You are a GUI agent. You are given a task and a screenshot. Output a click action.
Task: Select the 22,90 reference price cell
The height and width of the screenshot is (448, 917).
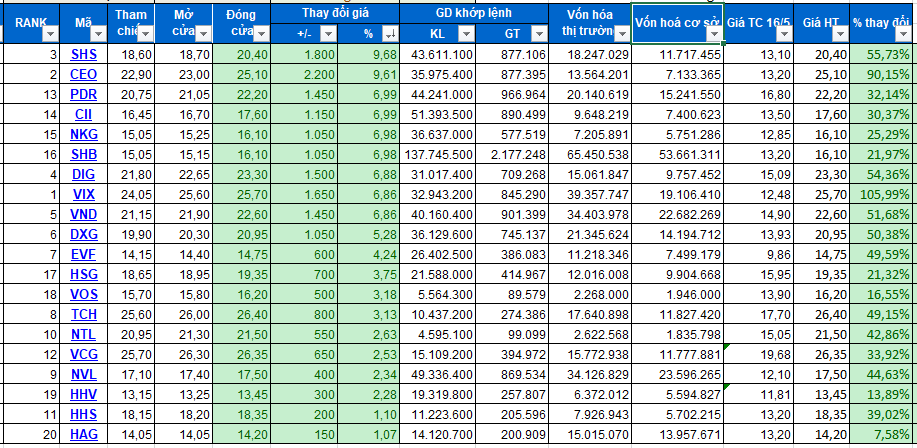[x=131, y=74]
